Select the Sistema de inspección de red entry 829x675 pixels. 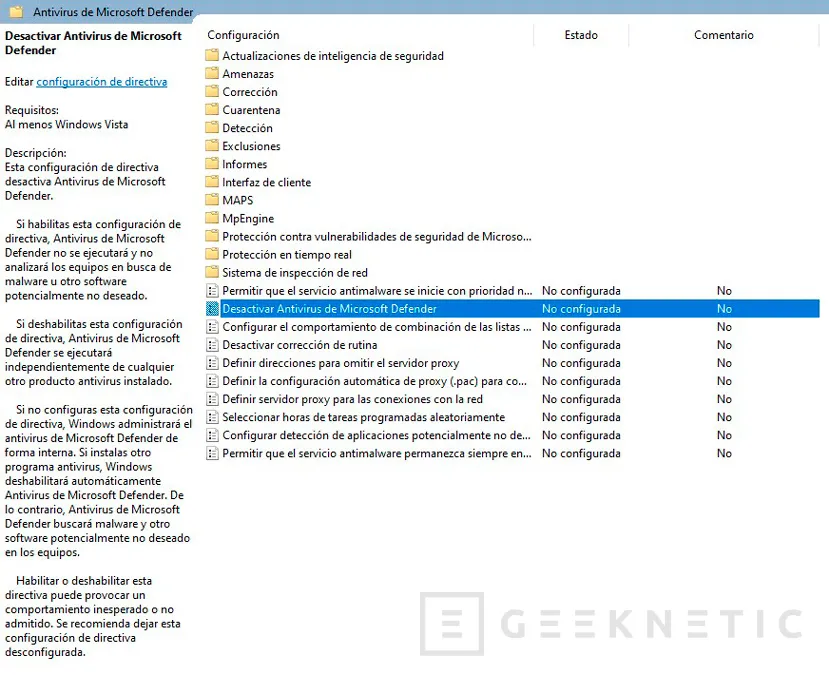click(x=294, y=272)
